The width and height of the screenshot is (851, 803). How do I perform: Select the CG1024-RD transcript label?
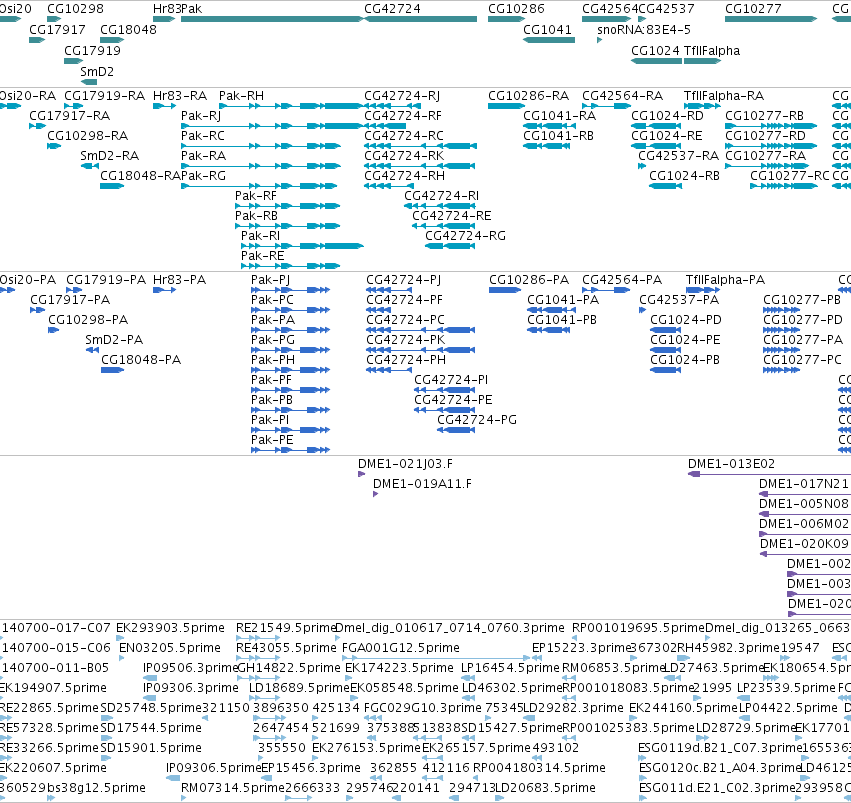tap(667, 116)
